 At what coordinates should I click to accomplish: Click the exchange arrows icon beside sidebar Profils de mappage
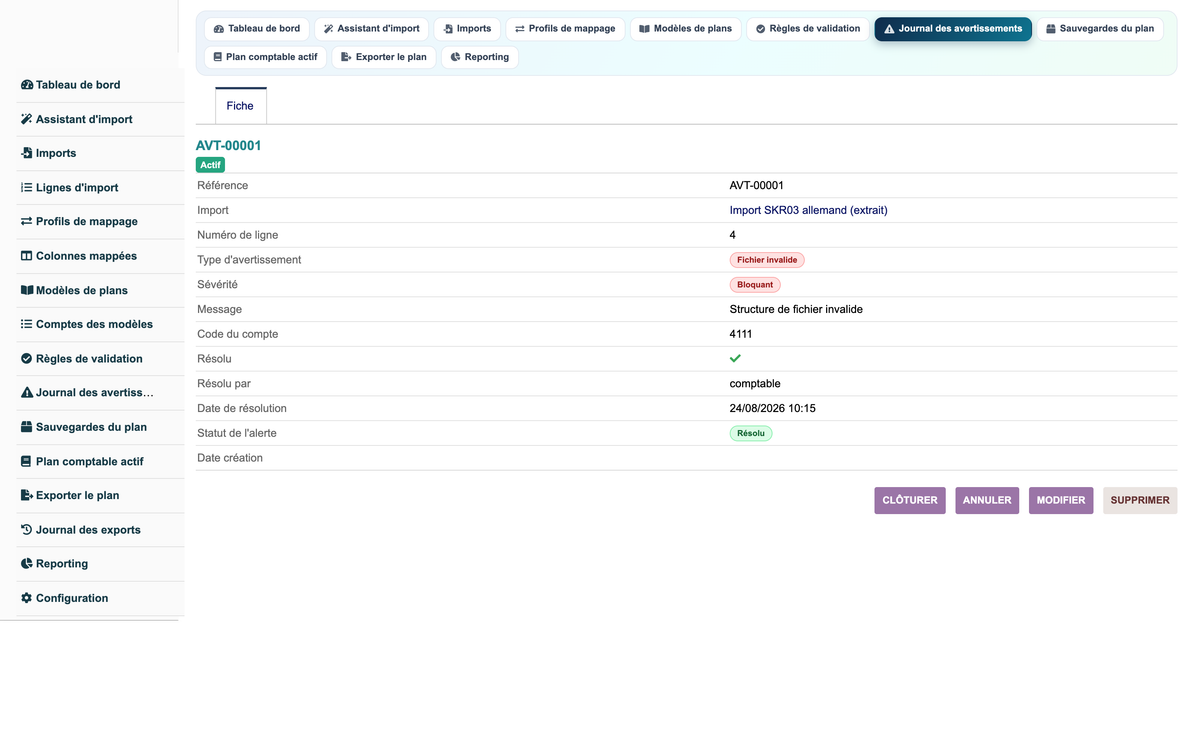pos(27,221)
